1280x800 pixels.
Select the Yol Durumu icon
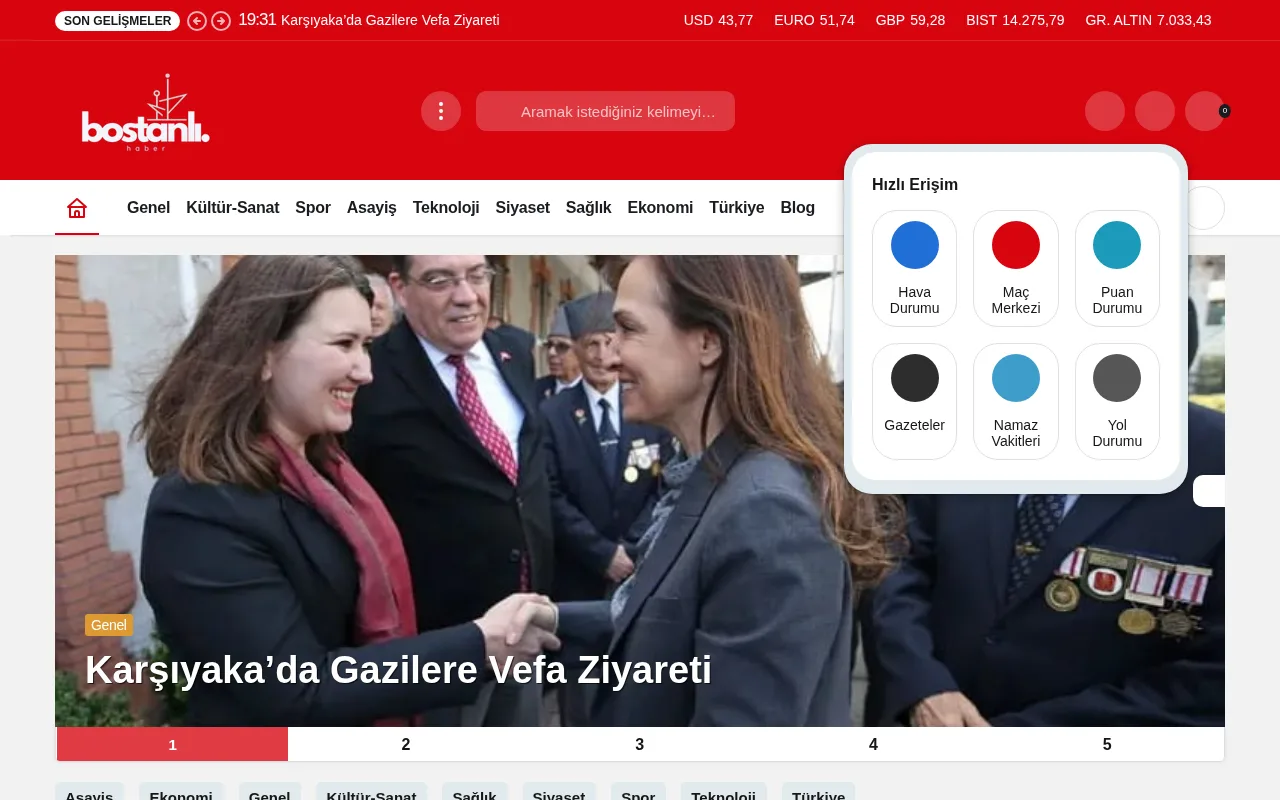pos(1117,378)
